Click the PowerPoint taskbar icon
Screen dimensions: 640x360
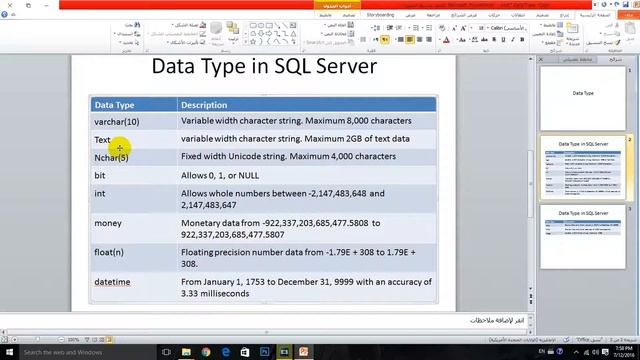(x=304, y=352)
